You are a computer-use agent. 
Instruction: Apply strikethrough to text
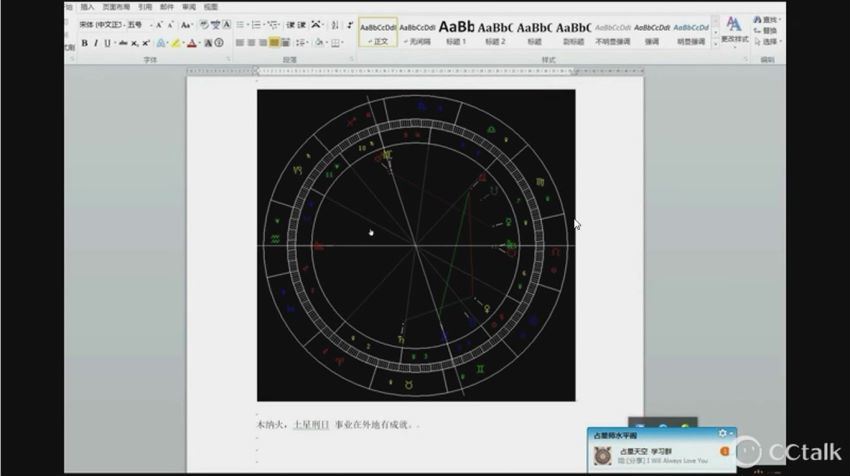[122, 43]
